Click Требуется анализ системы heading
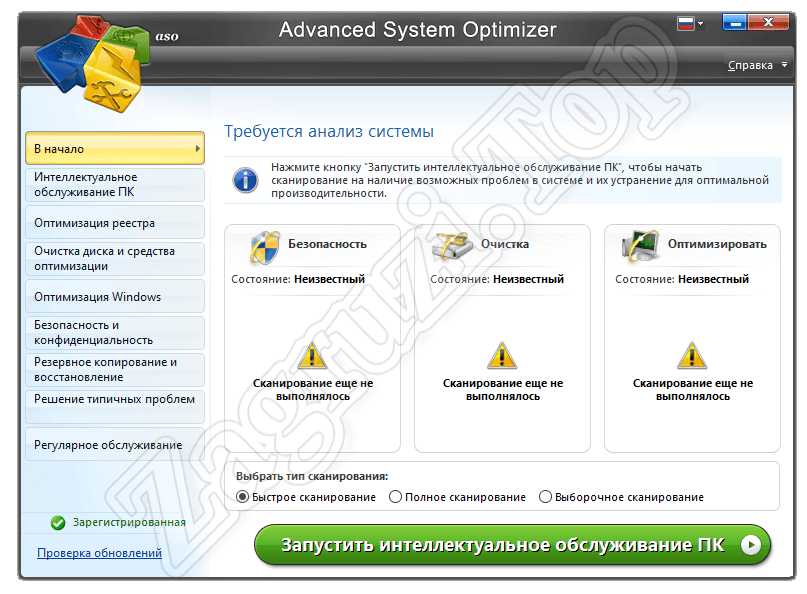The image size is (807, 594). (x=329, y=131)
